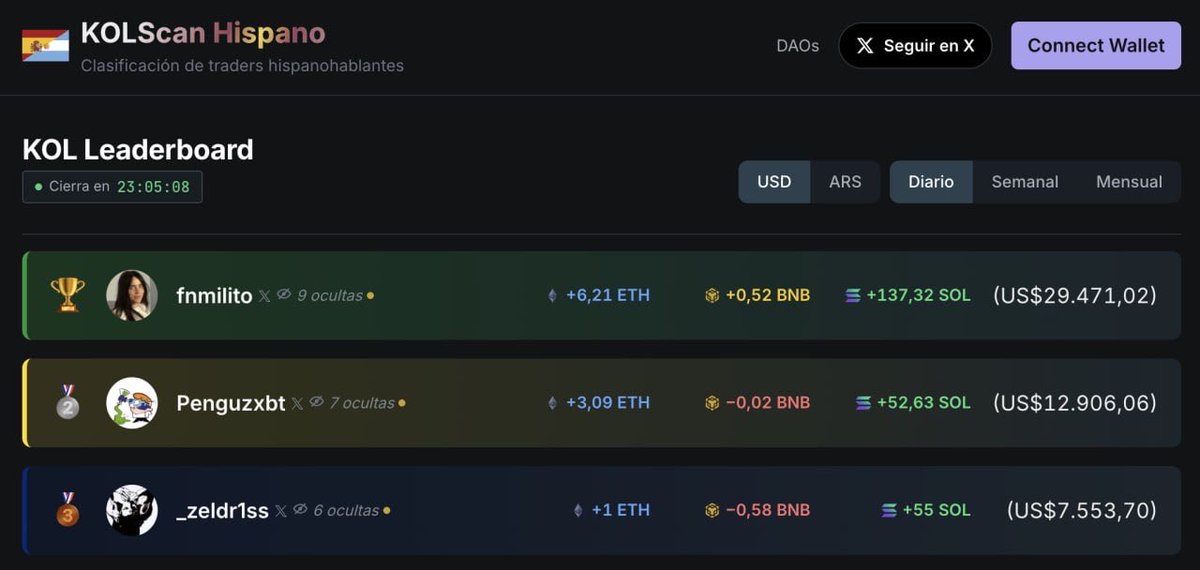Open the fnmilito trader profile
This screenshot has height=570, width=1200.
coord(214,296)
